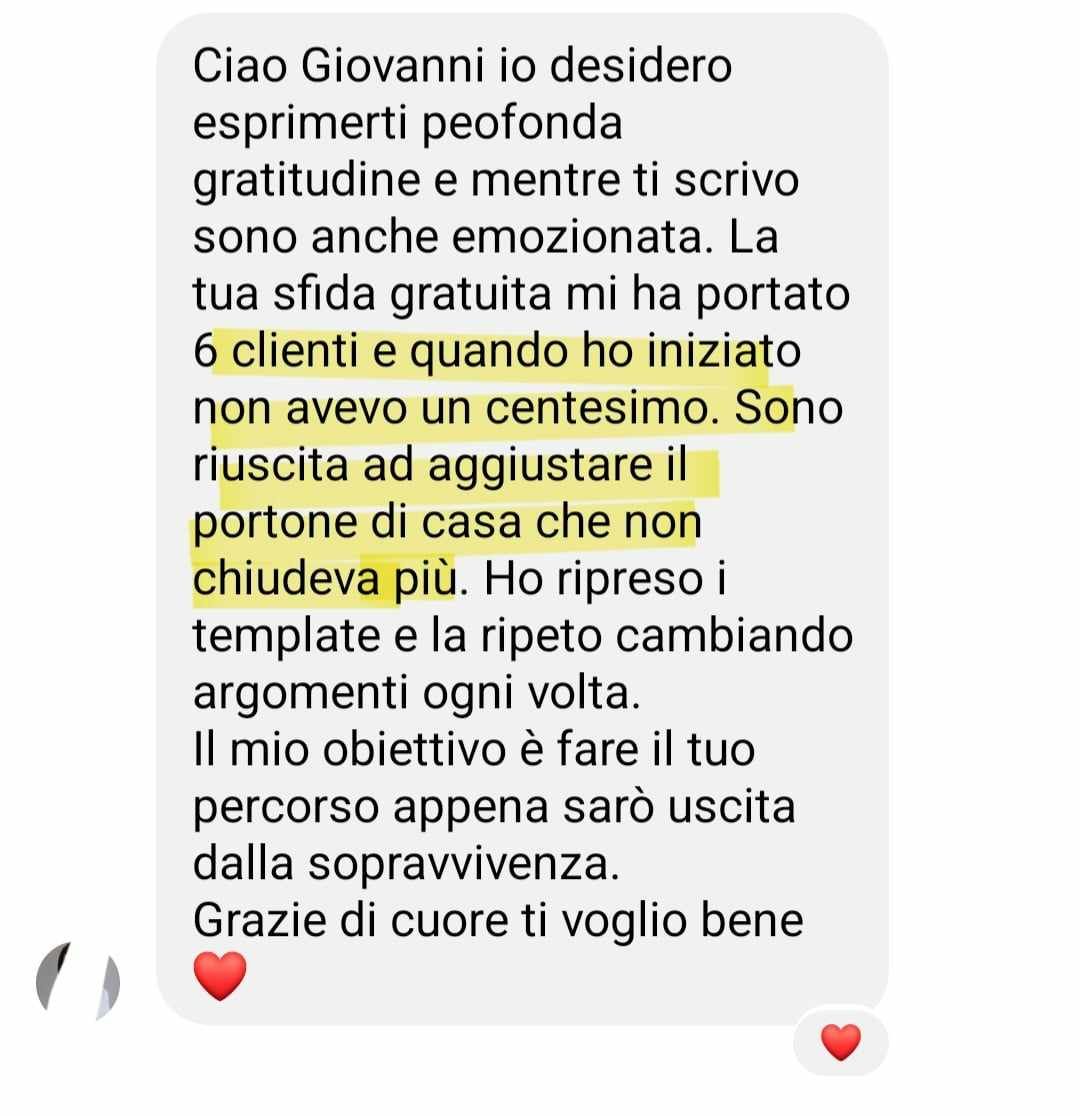Viewport: 1080px width, 1116px height.
Task: Click highlighted text '6 clienti e quando ho iniziato'
Action: pyautogui.click(x=496, y=351)
